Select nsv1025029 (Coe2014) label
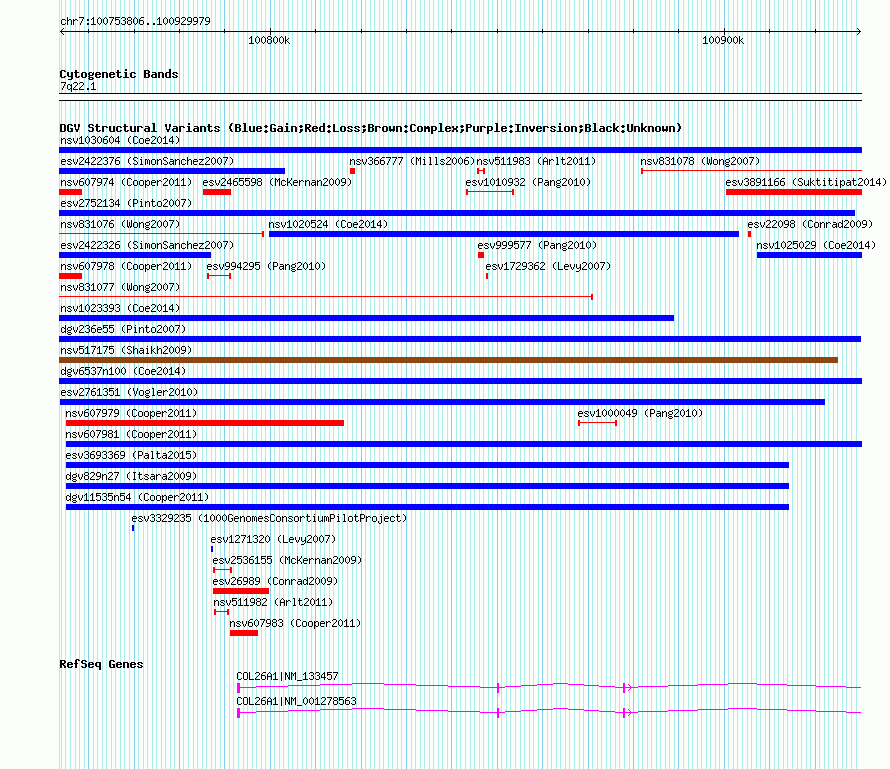Screen dimensions: 890x769 (x=816, y=245)
